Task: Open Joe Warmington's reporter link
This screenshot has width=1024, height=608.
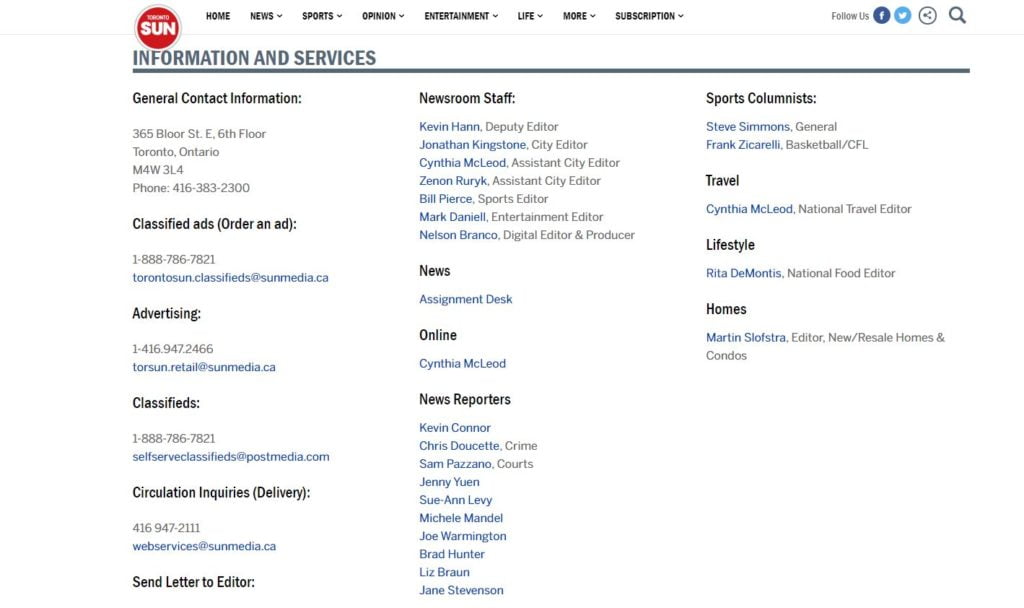Action: pos(462,536)
